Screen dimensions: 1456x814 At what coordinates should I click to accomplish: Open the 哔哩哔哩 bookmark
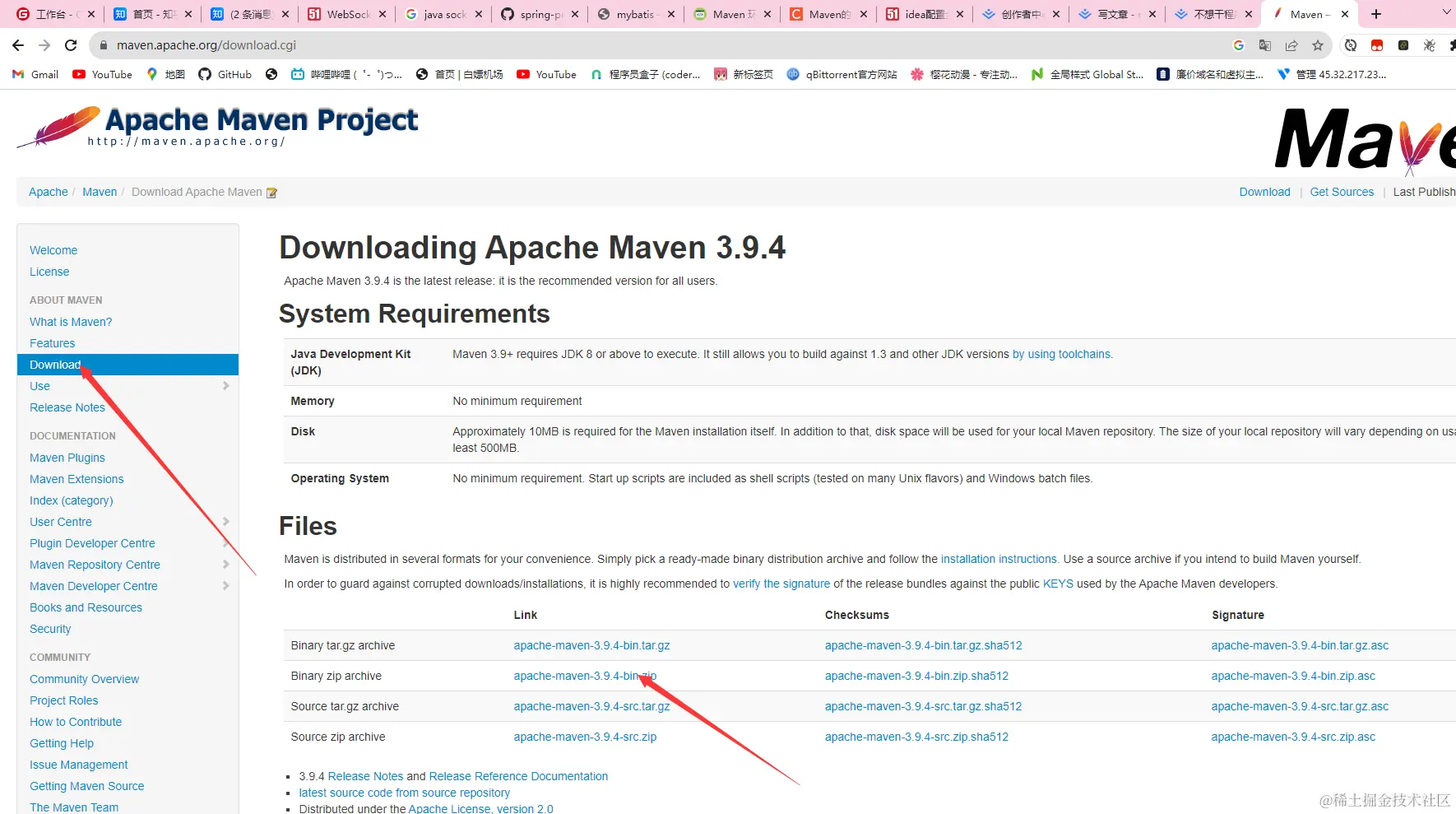point(346,74)
